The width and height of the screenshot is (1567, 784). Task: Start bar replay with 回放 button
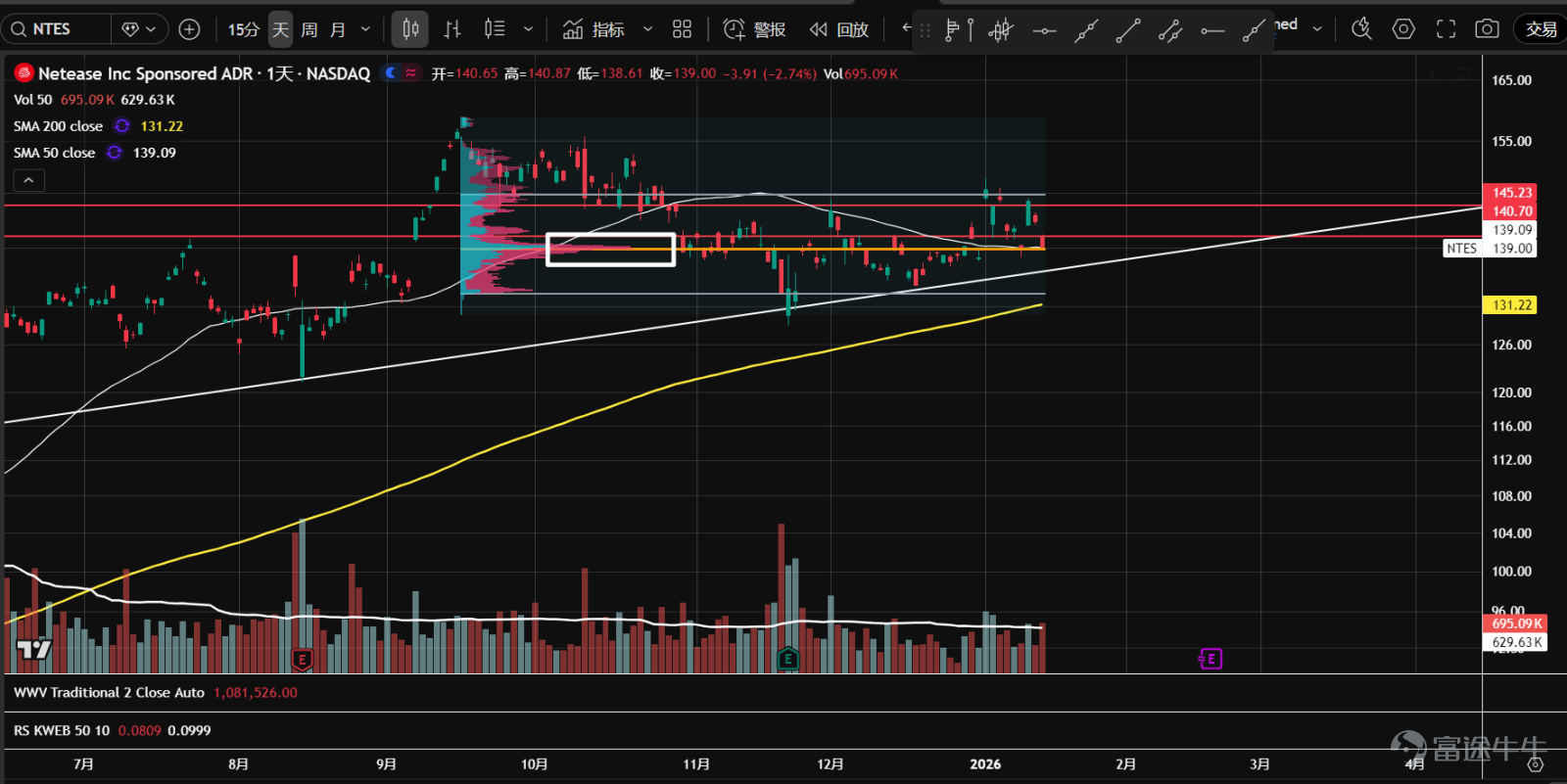(x=839, y=29)
